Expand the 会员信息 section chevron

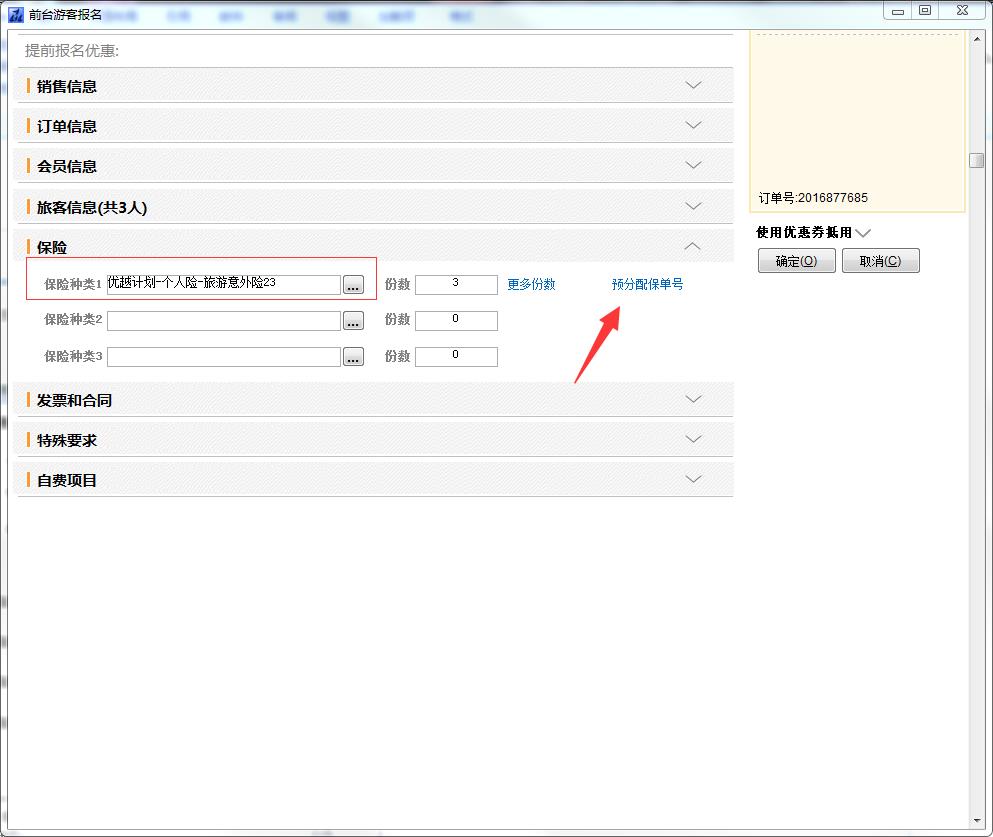click(x=693, y=165)
